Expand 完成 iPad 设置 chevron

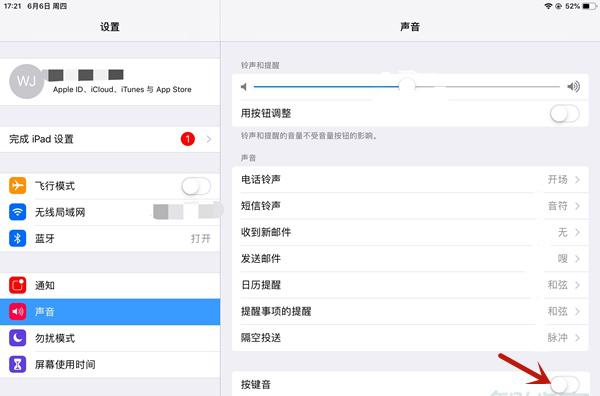click(209, 139)
